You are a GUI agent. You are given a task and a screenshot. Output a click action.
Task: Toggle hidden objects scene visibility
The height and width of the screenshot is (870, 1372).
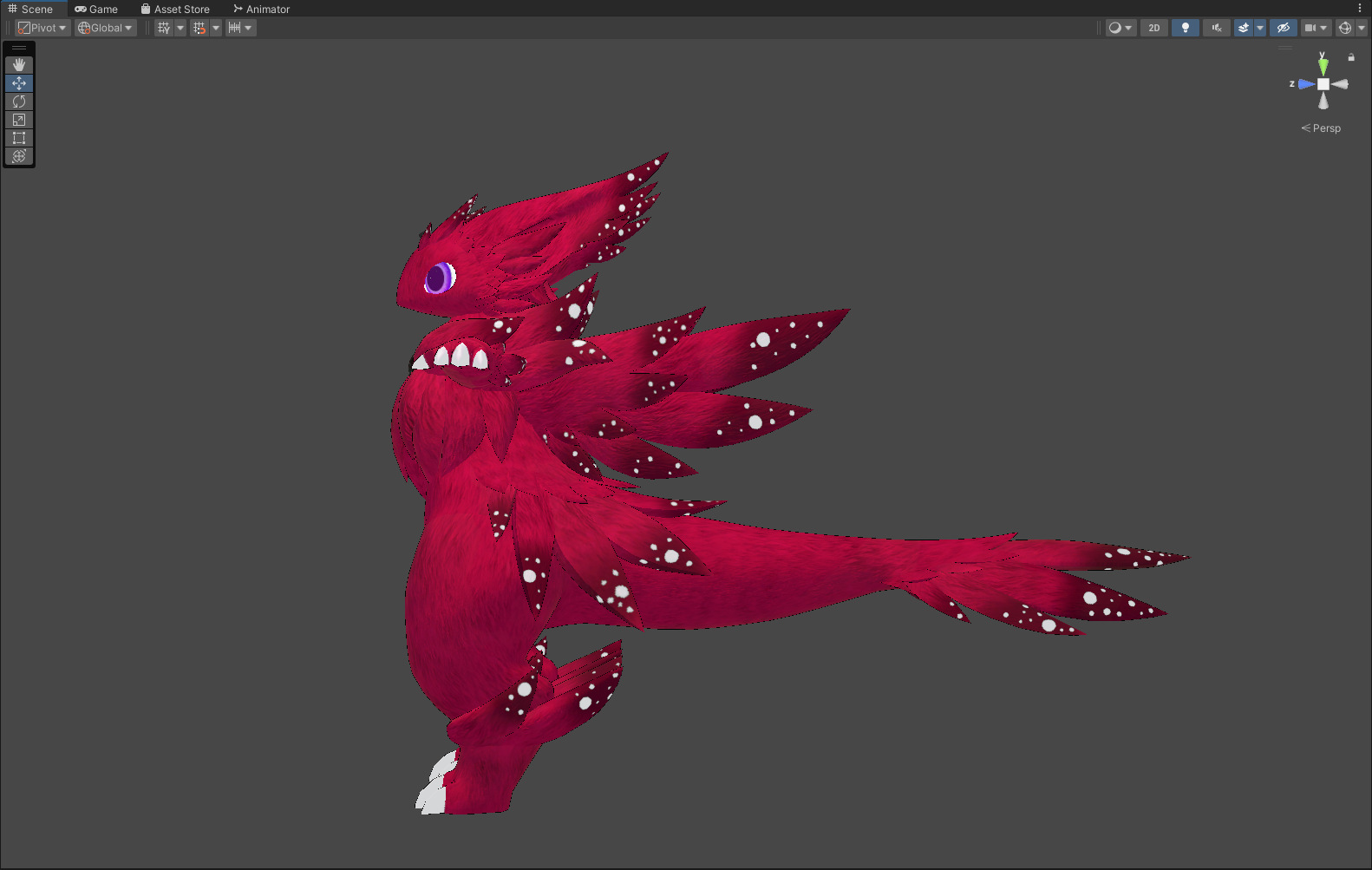(x=1283, y=28)
